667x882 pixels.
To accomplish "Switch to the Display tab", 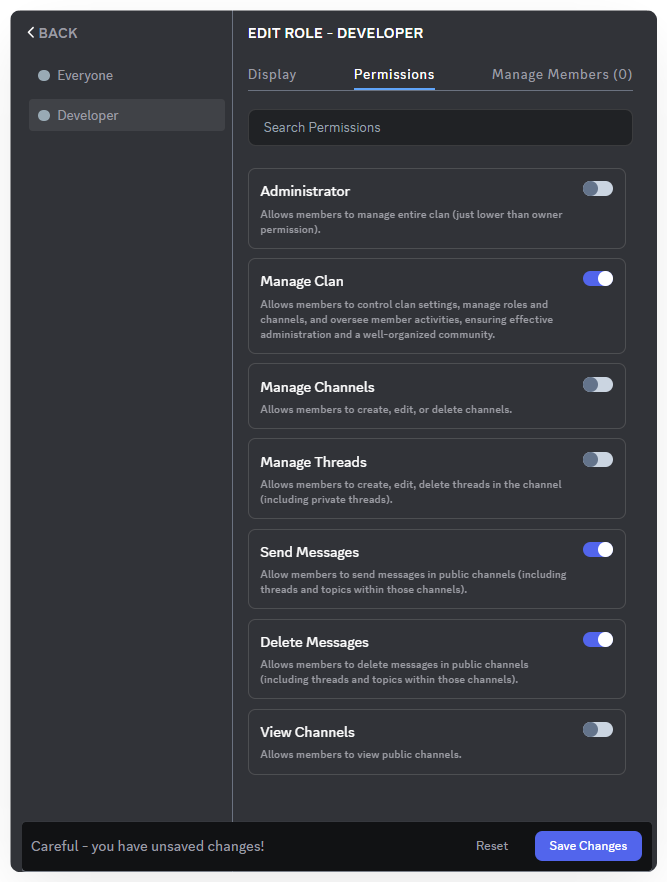I will pyautogui.click(x=272, y=75).
